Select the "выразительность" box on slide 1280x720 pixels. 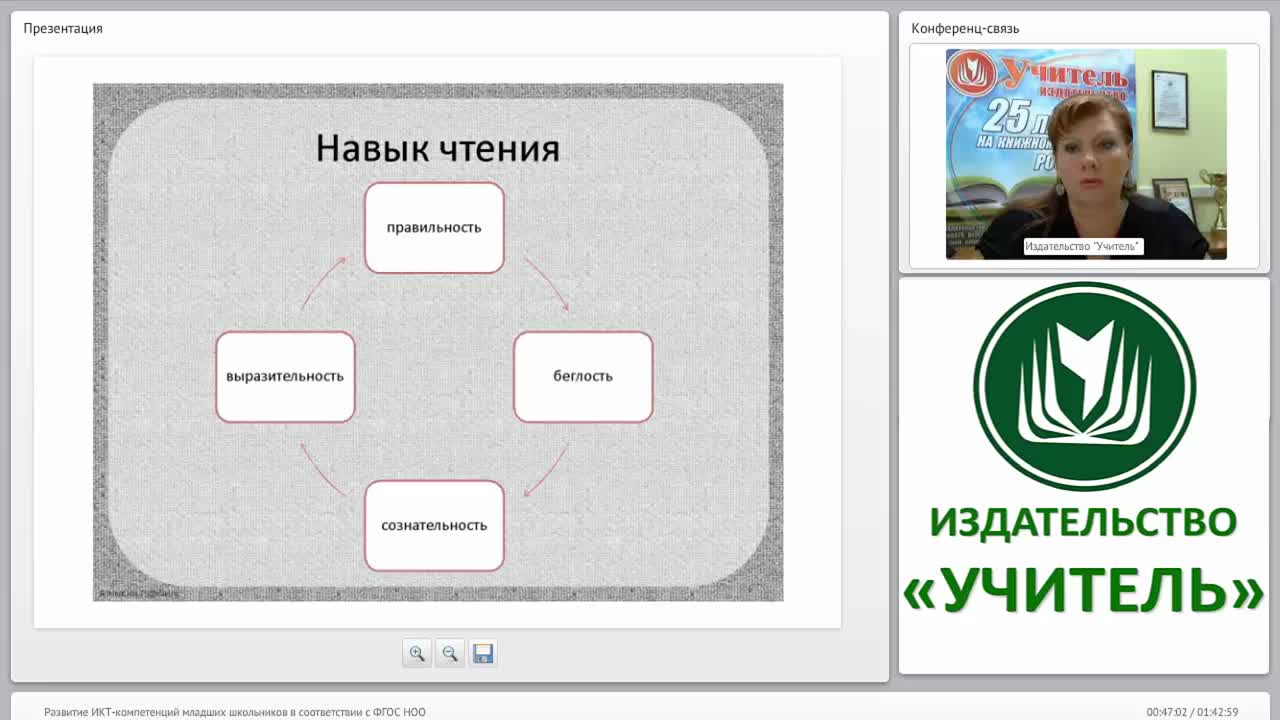[285, 376]
